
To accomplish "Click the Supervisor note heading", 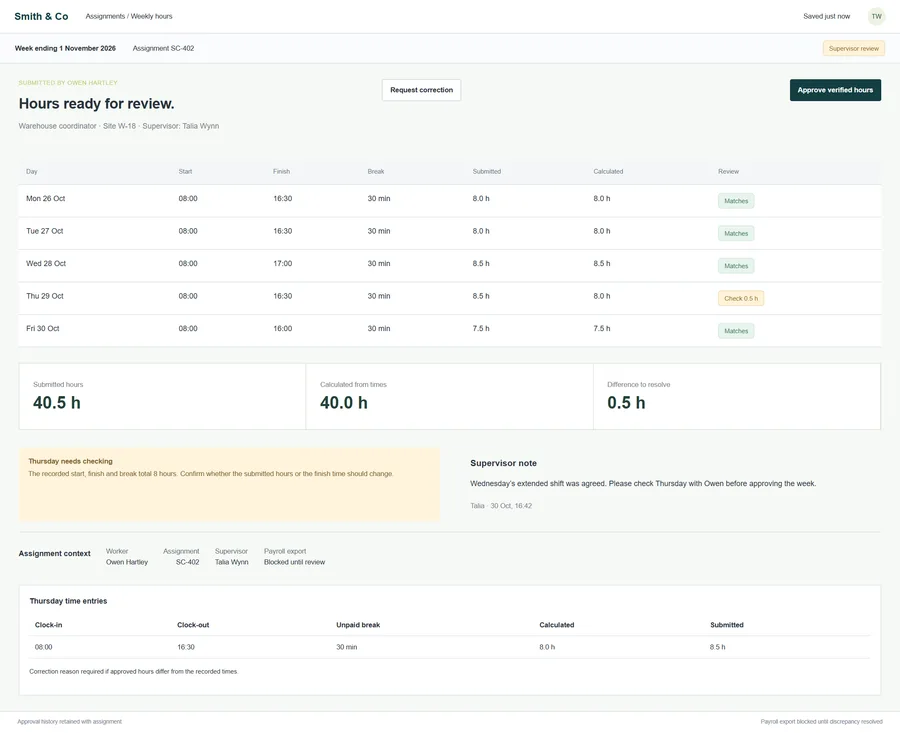I will 503,463.
